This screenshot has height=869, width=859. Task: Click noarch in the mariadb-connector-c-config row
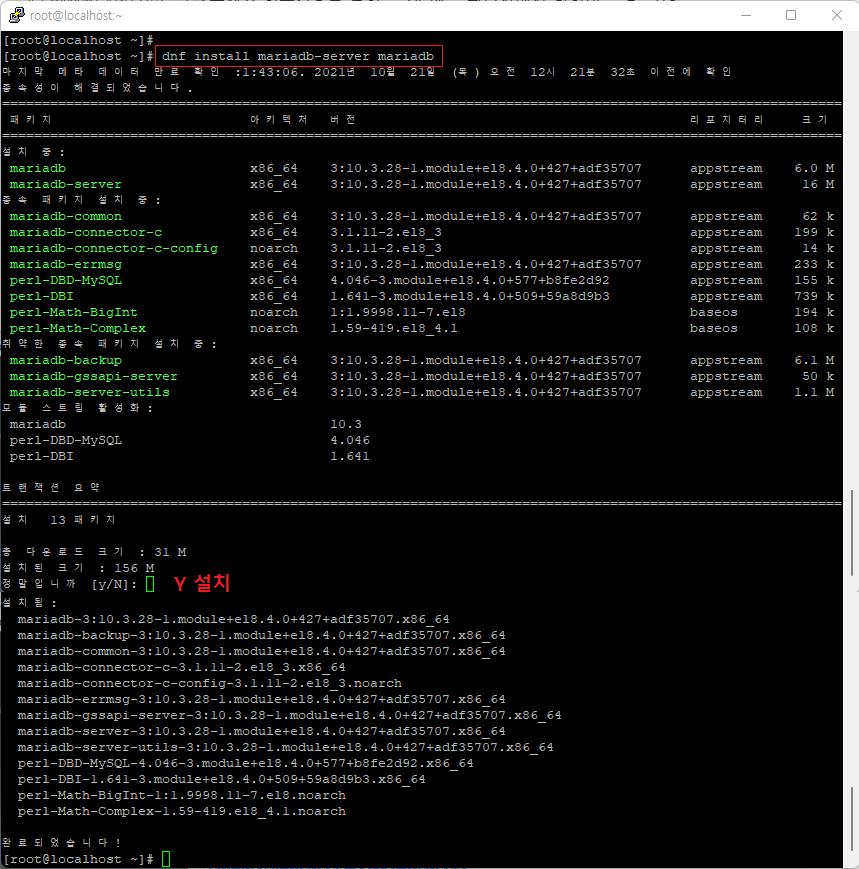pyautogui.click(x=274, y=248)
